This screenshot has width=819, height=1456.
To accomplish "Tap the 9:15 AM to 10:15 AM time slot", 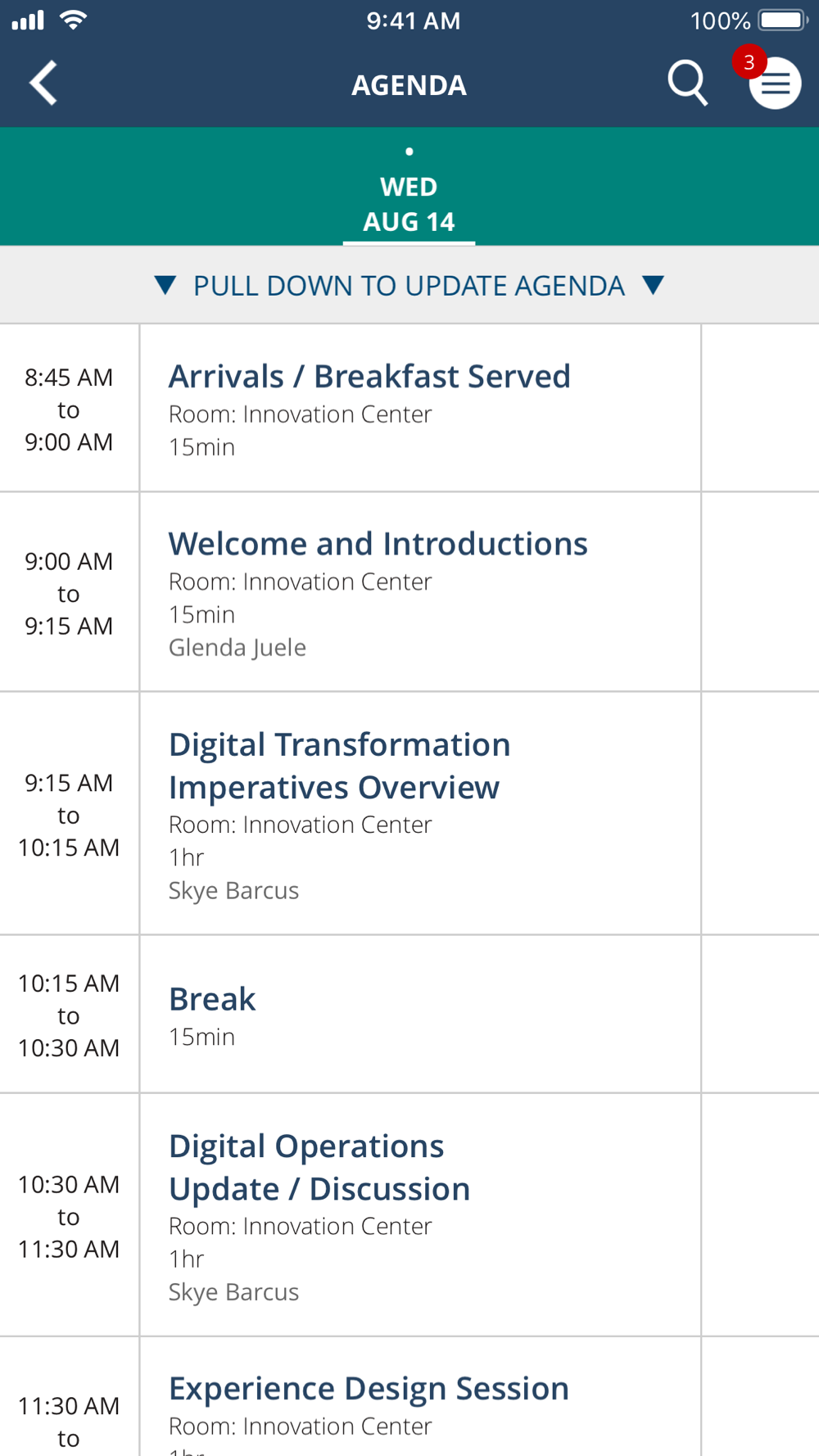I will (69, 815).
